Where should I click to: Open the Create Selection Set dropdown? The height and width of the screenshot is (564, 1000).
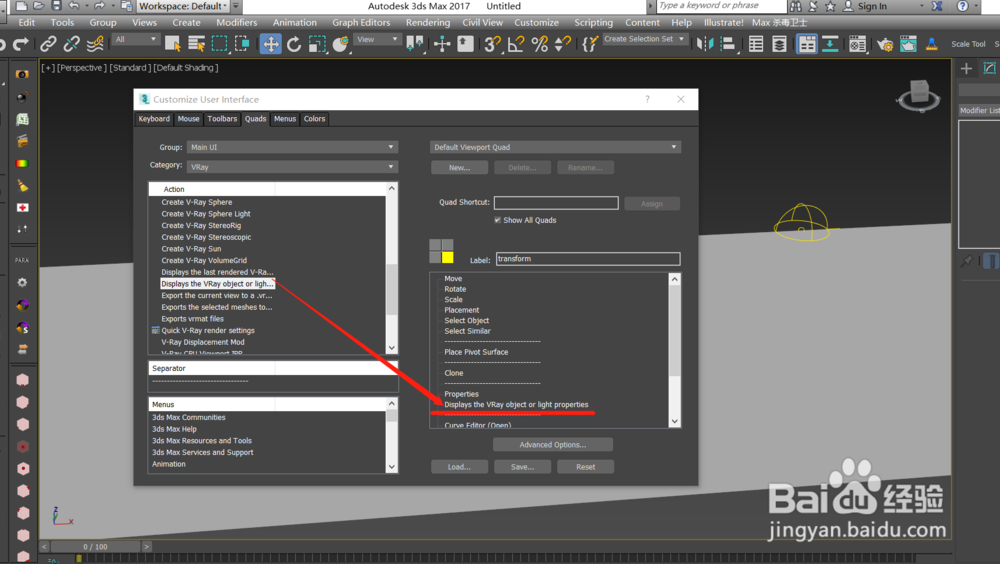coord(645,39)
